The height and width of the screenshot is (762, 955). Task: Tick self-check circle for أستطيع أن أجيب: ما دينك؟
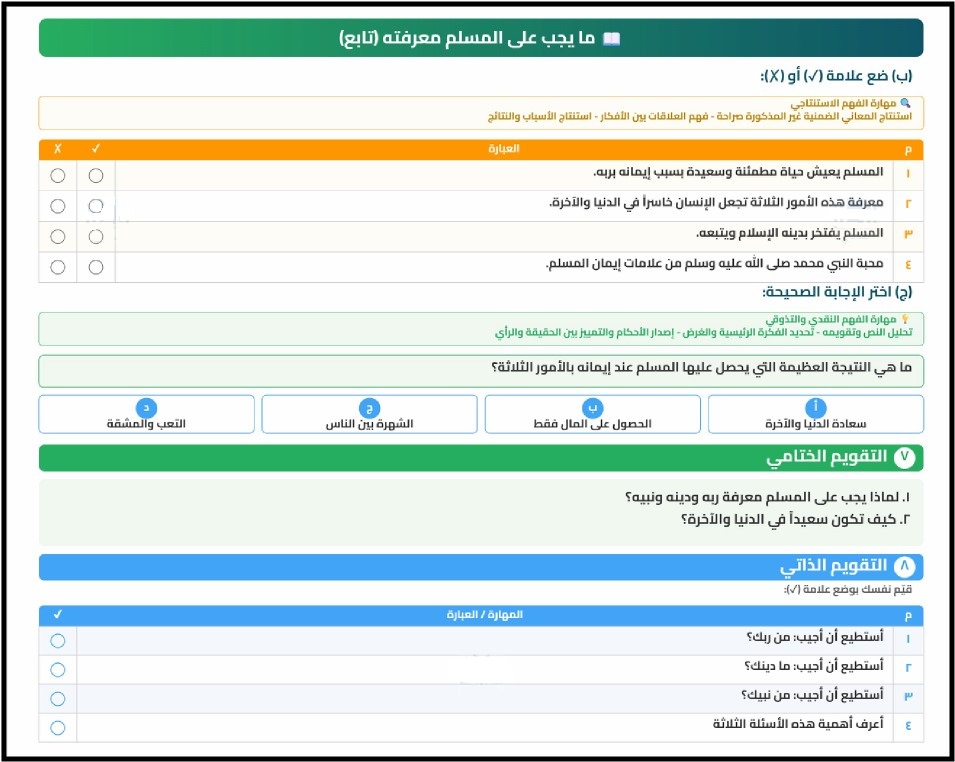coord(58,669)
